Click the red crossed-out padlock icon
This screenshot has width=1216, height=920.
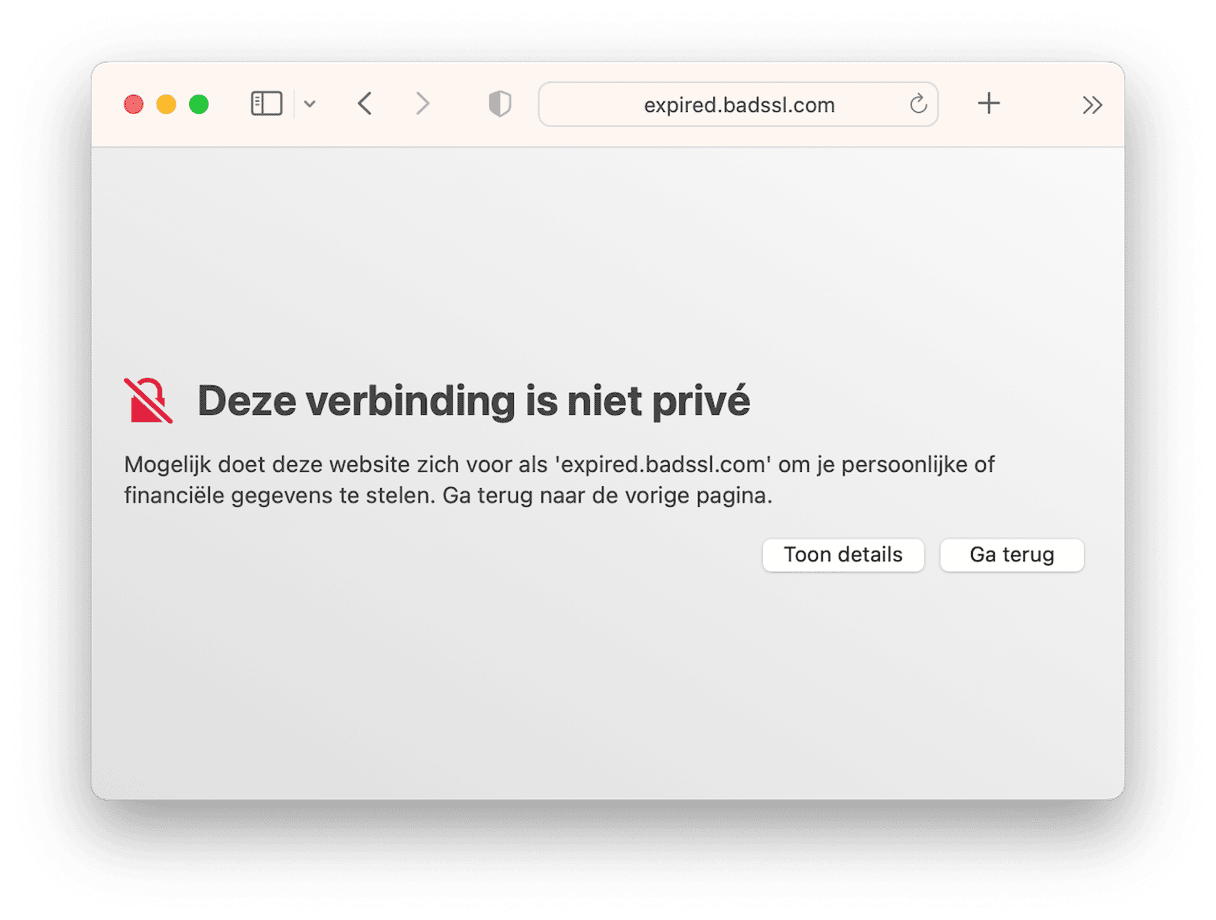(148, 401)
